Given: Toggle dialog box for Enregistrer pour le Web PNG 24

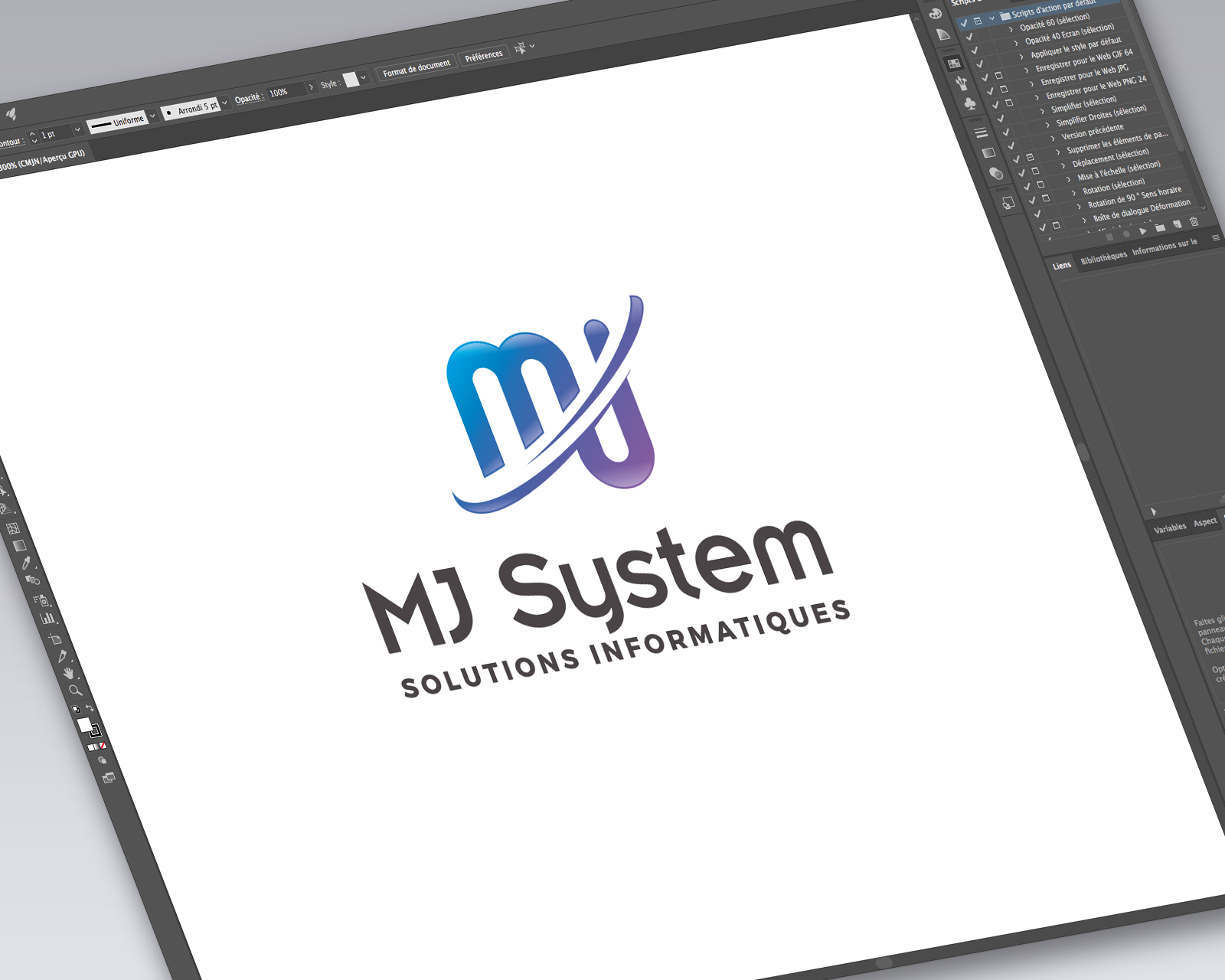Looking at the screenshot, I should coord(1009,103).
